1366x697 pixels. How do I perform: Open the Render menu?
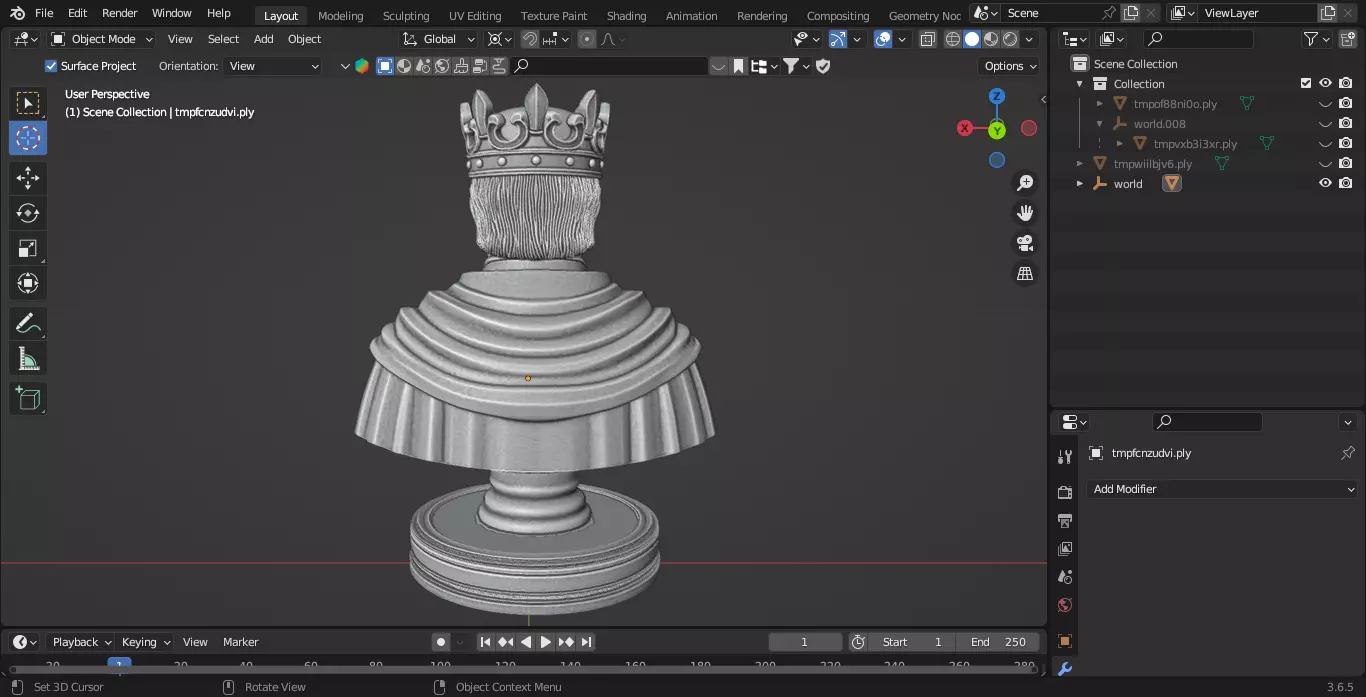[x=120, y=13]
